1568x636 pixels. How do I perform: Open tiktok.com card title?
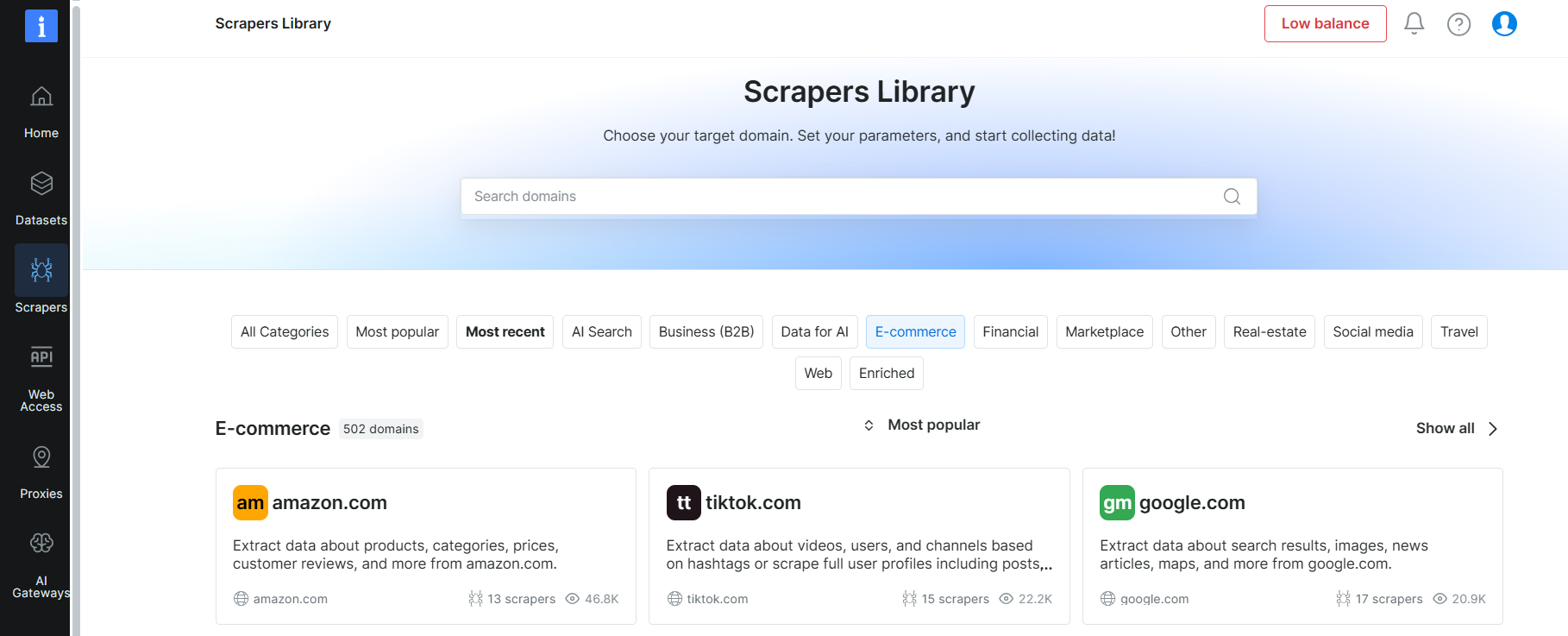click(x=753, y=503)
